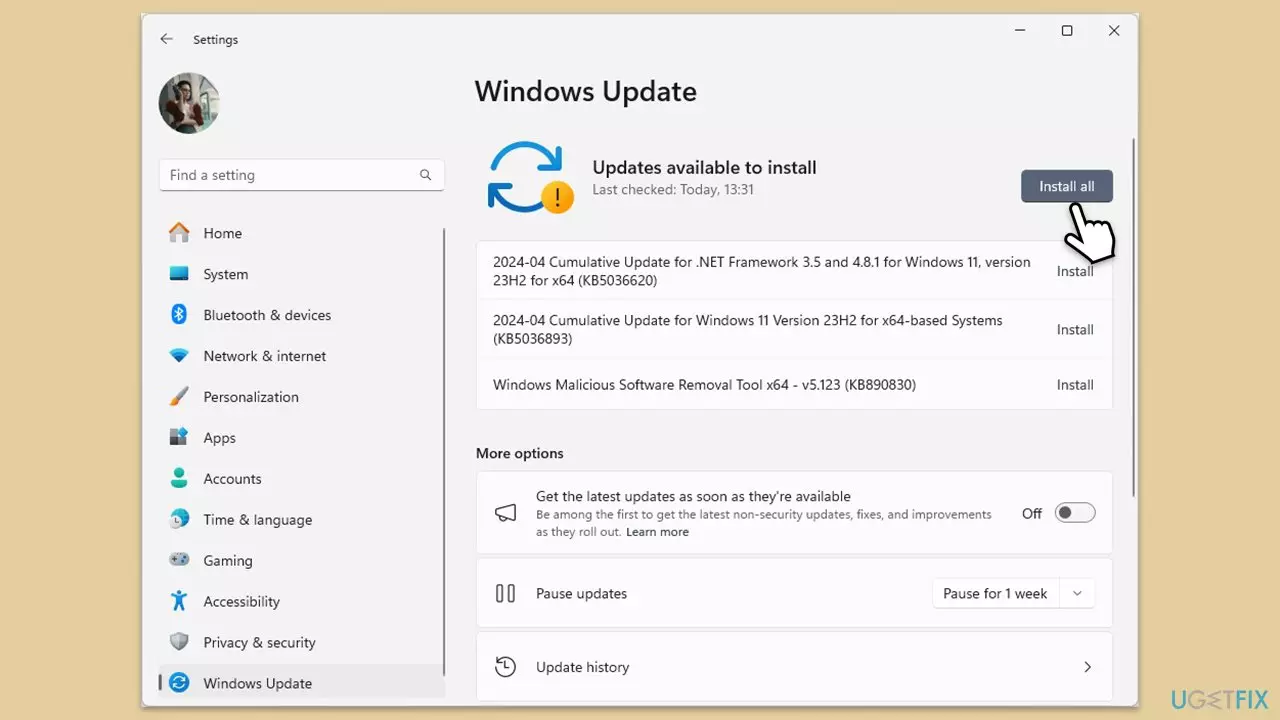This screenshot has height=720, width=1280.
Task: Enable getting latest updates as soon as available
Action: tap(1074, 512)
